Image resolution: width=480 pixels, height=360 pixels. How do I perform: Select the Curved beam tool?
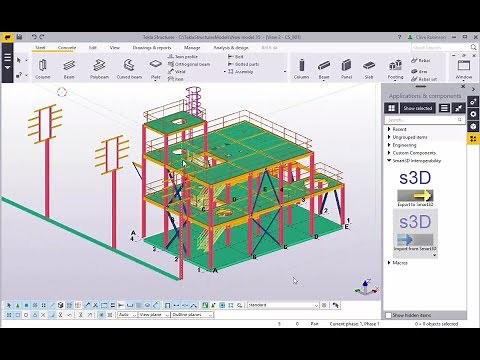click(129, 69)
